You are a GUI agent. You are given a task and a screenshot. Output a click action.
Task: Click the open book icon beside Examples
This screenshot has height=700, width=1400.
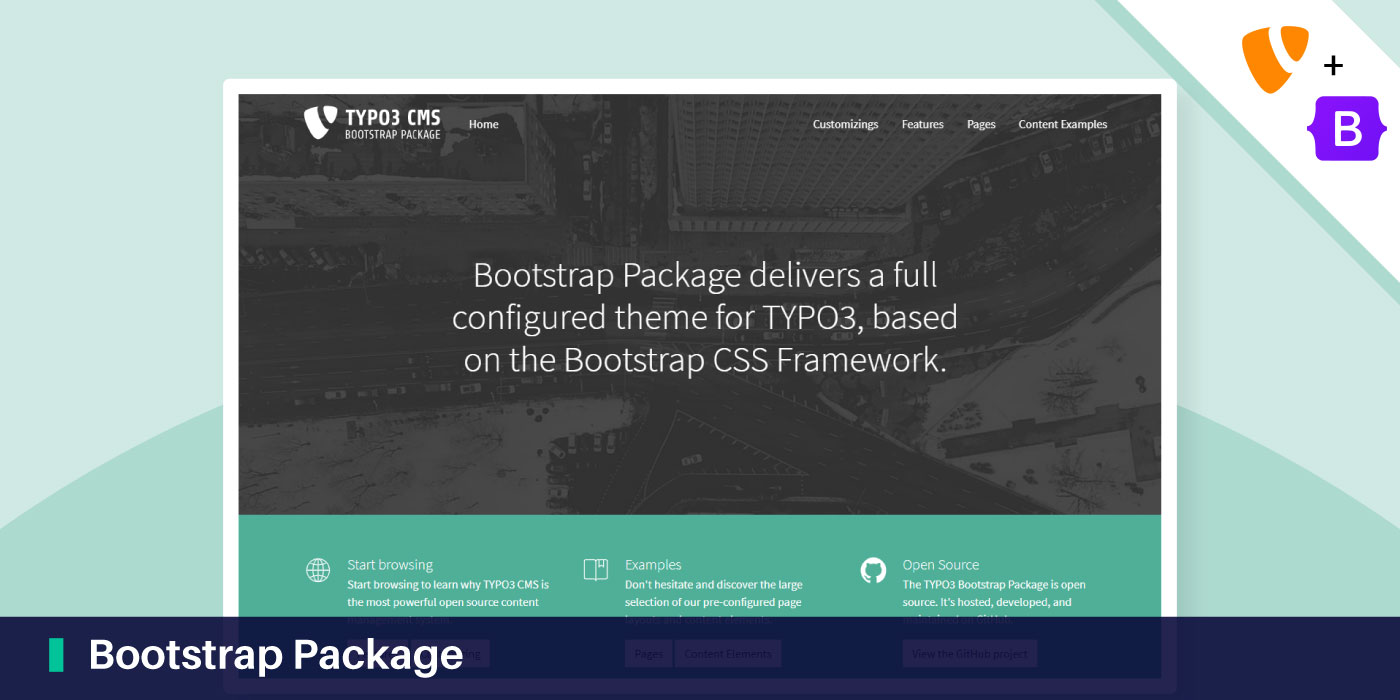pos(595,570)
